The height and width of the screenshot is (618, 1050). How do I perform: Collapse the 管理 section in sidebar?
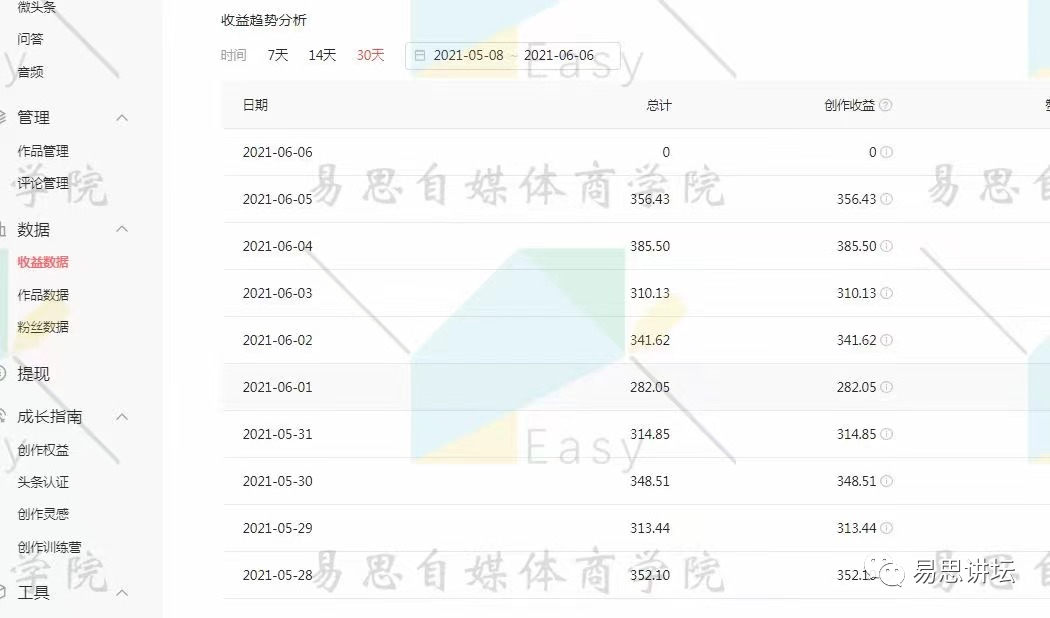point(122,117)
